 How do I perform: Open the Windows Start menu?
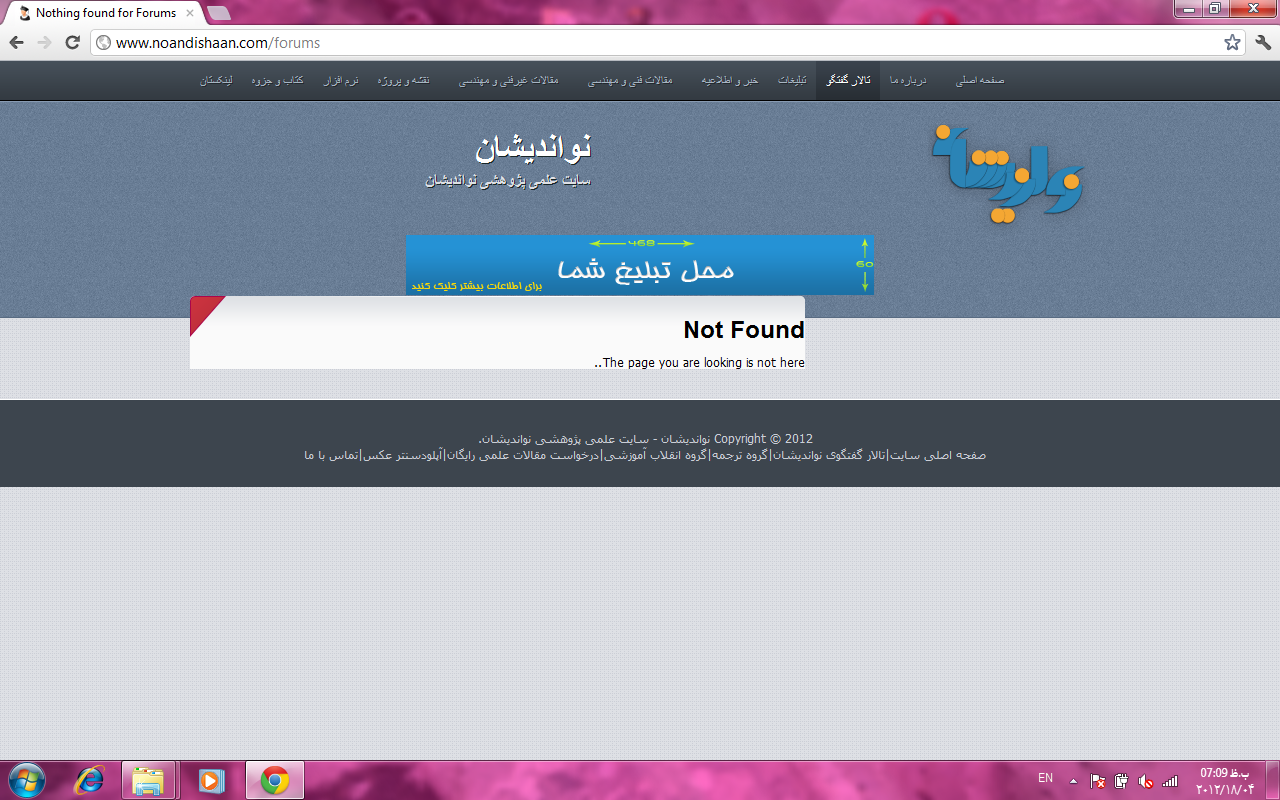pos(25,780)
